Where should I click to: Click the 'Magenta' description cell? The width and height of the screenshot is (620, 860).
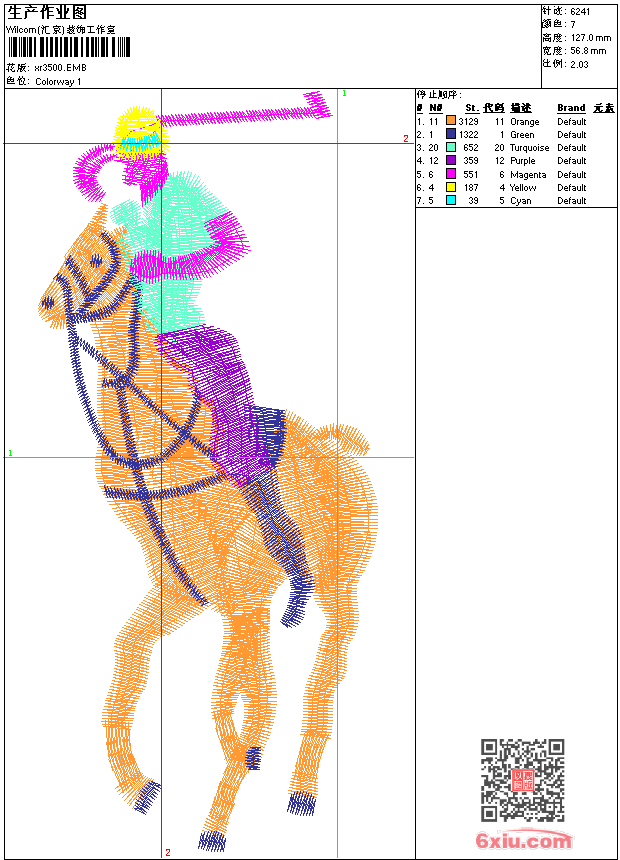click(x=528, y=175)
